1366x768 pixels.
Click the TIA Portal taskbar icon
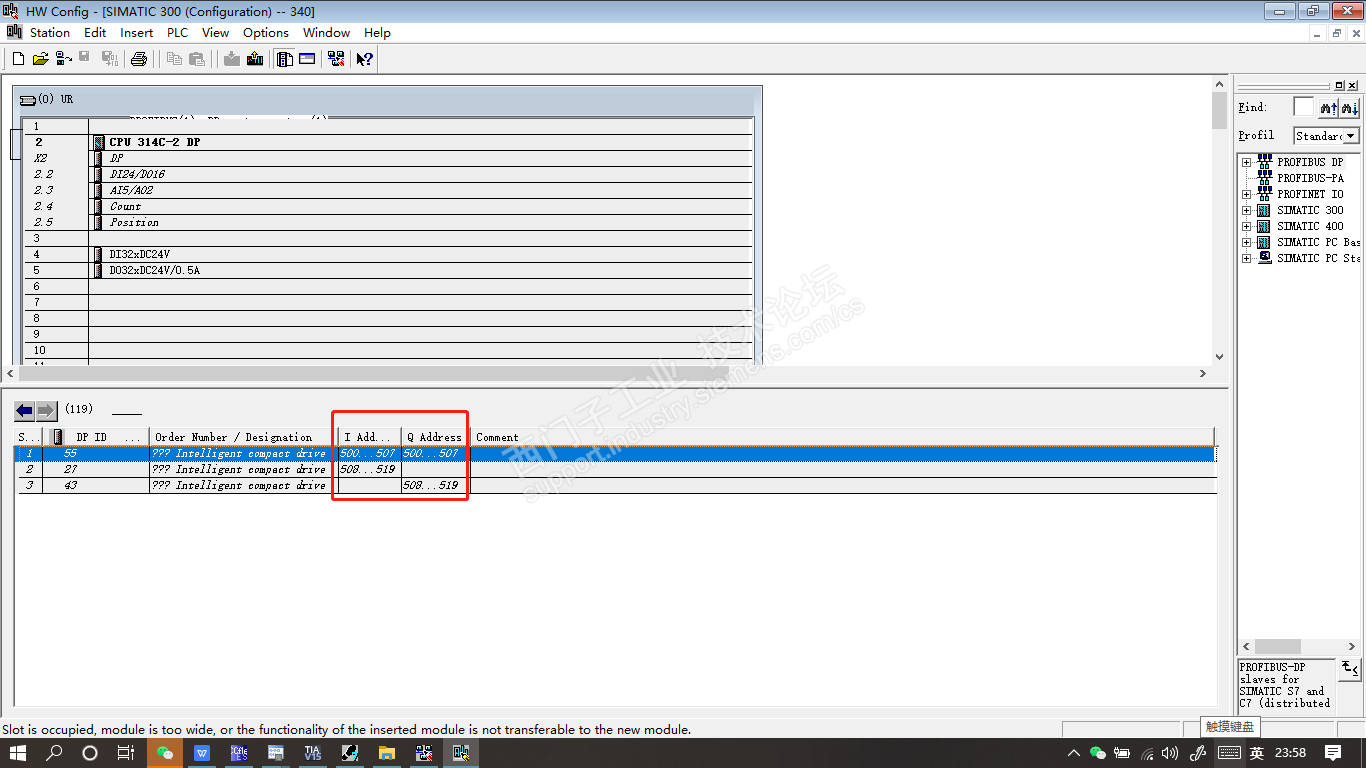click(x=313, y=753)
